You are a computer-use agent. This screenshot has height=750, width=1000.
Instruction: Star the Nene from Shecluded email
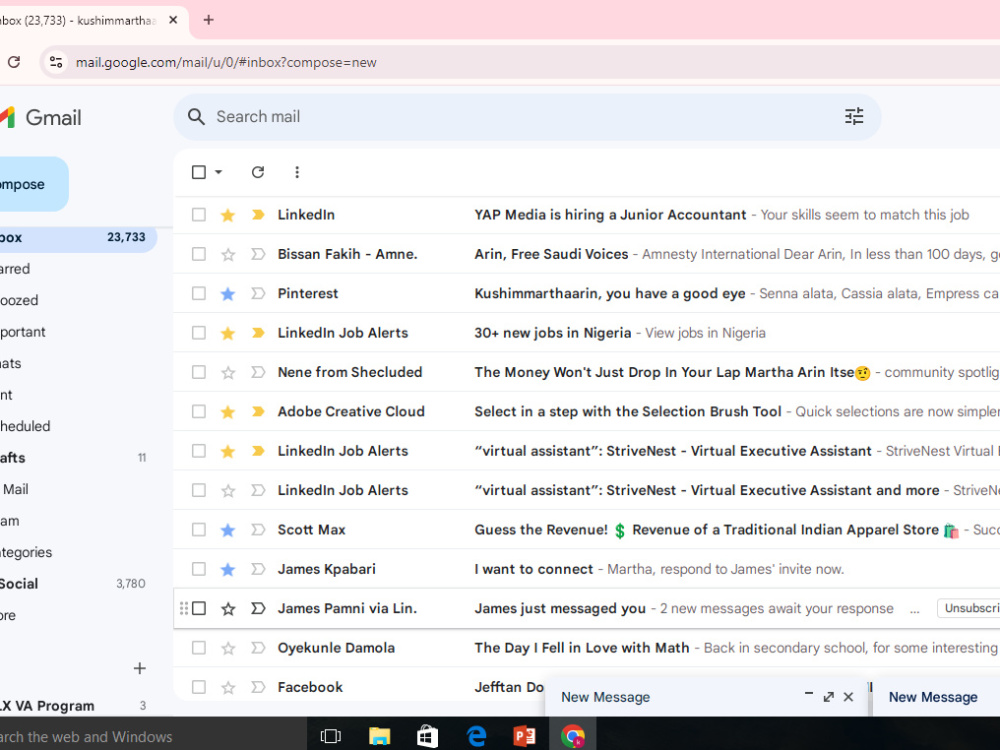point(228,372)
